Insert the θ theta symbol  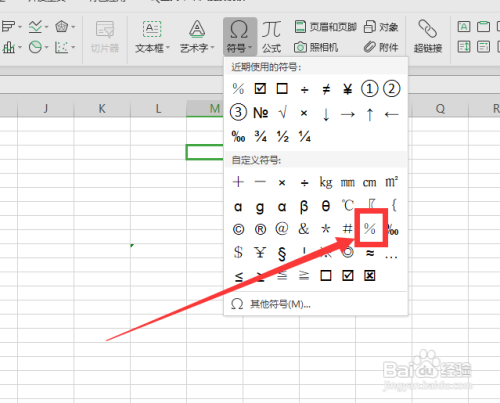326,206
